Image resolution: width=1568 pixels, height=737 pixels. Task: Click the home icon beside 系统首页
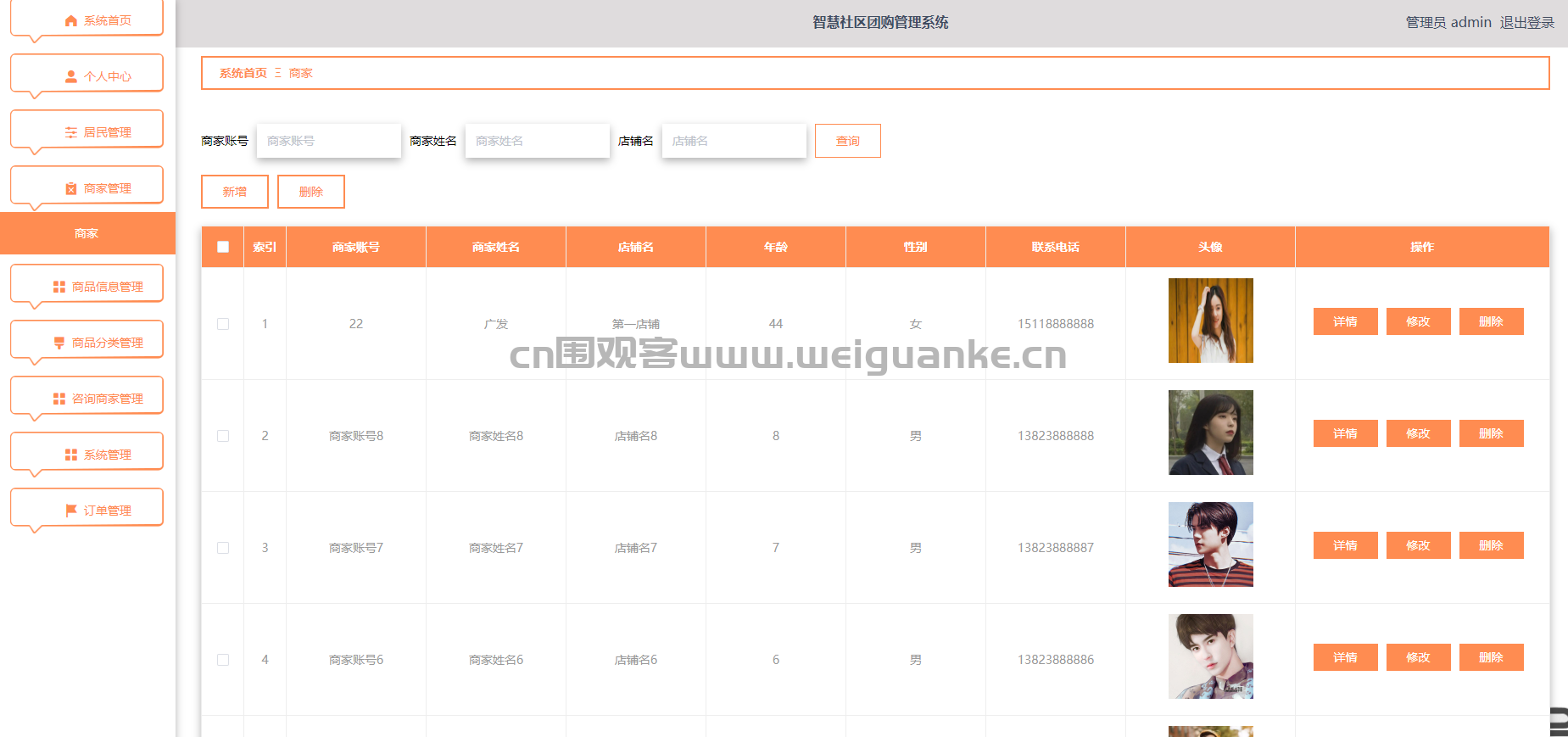pos(71,21)
